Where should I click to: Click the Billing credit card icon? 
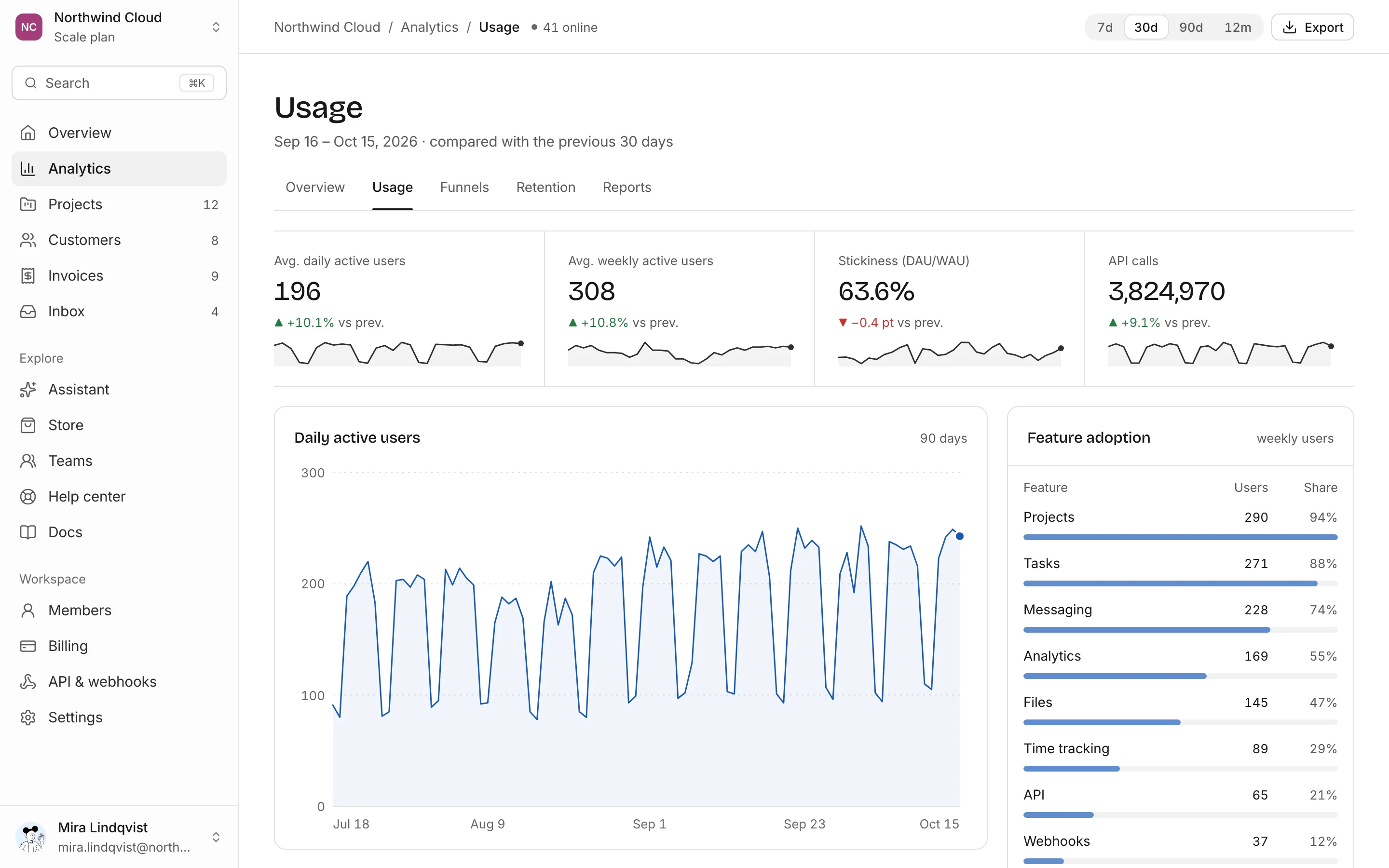click(27, 646)
